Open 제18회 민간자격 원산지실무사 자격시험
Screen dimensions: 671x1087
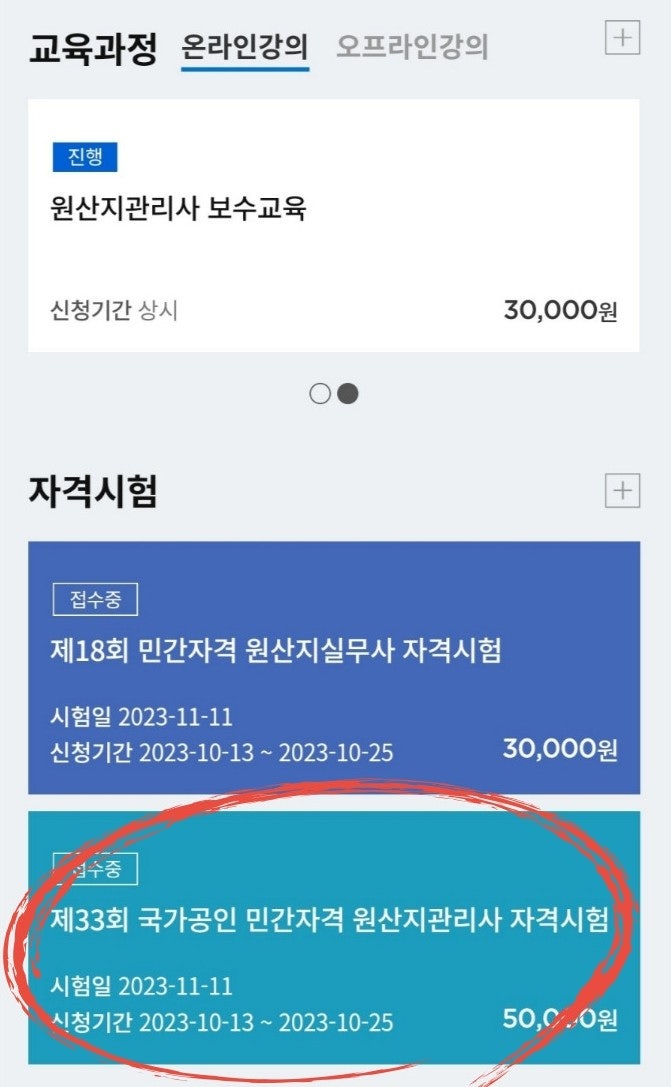[x=276, y=651]
